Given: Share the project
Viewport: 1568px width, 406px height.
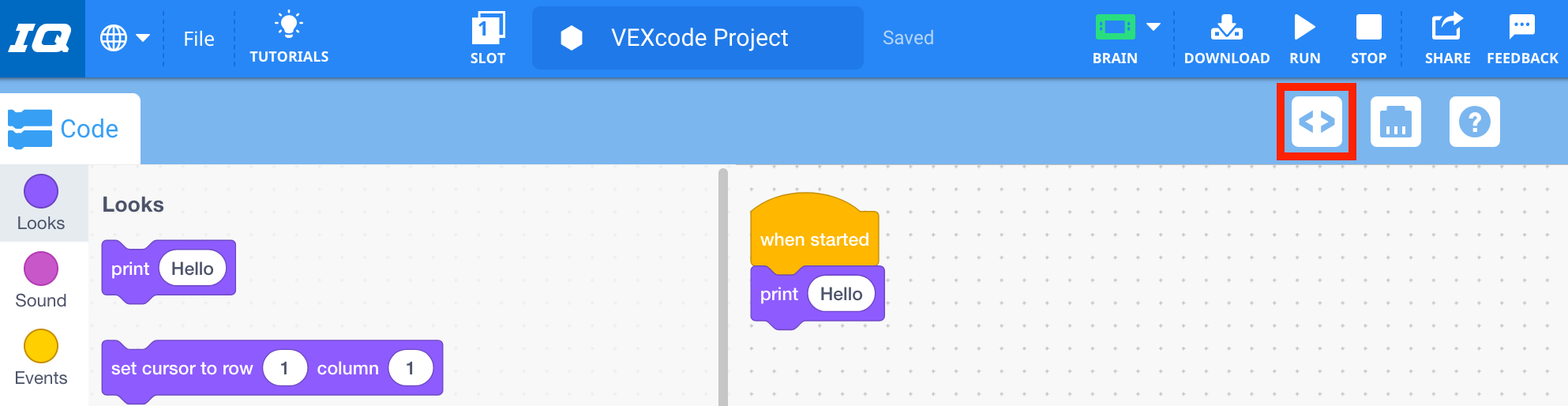Looking at the screenshot, I should tap(1447, 38).
